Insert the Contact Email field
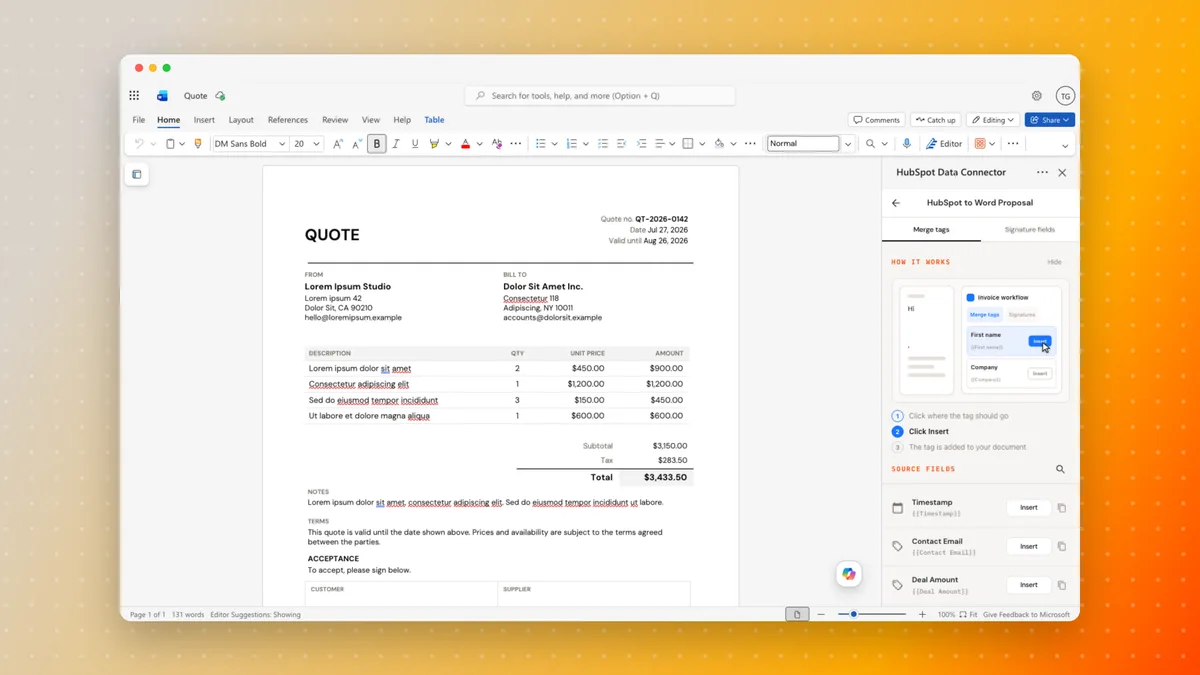The image size is (1200, 675). [1029, 547]
